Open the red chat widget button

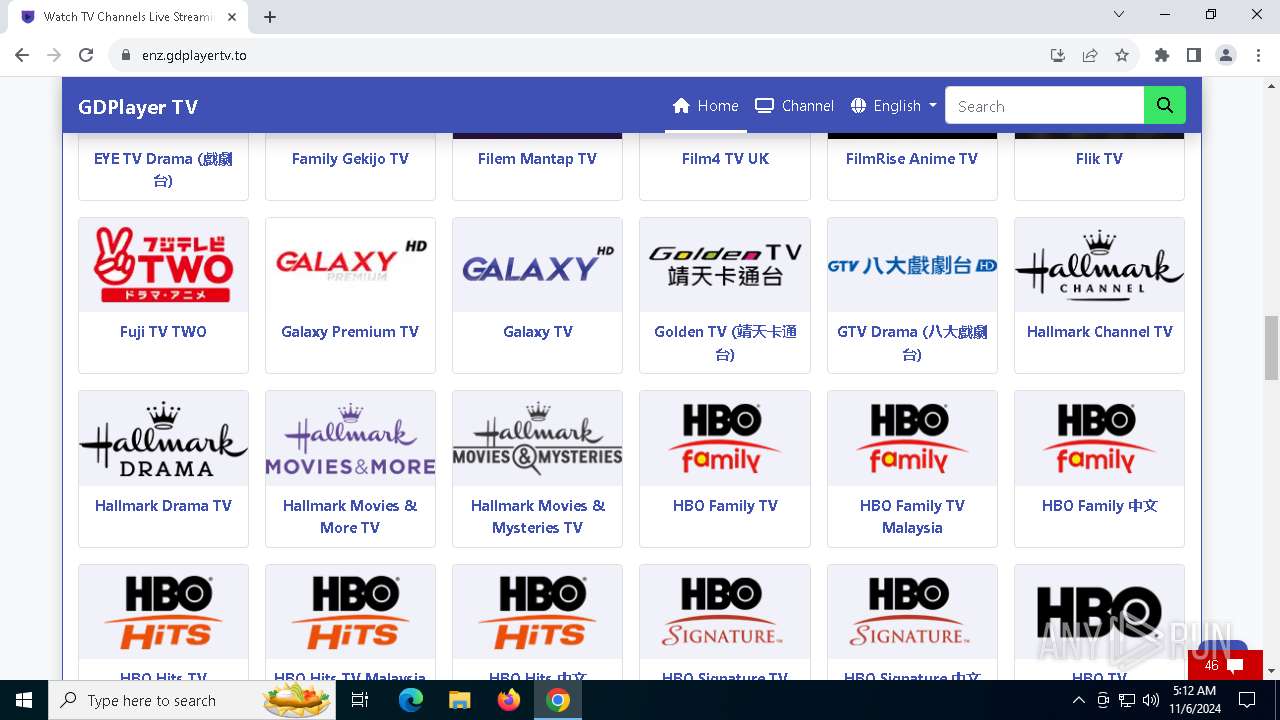coord(1226,665)
